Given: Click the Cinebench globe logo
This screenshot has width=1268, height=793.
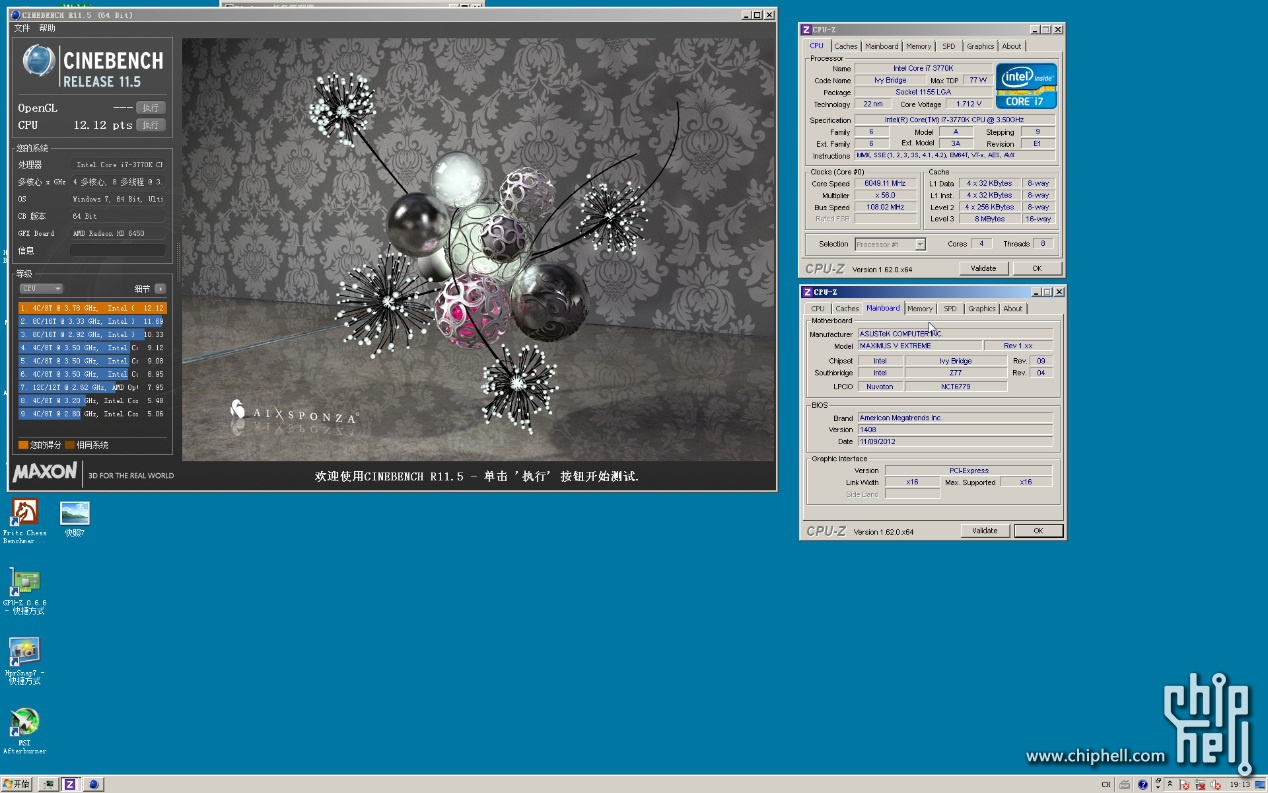Looking at the screenshot, I should tap(39, 61).
